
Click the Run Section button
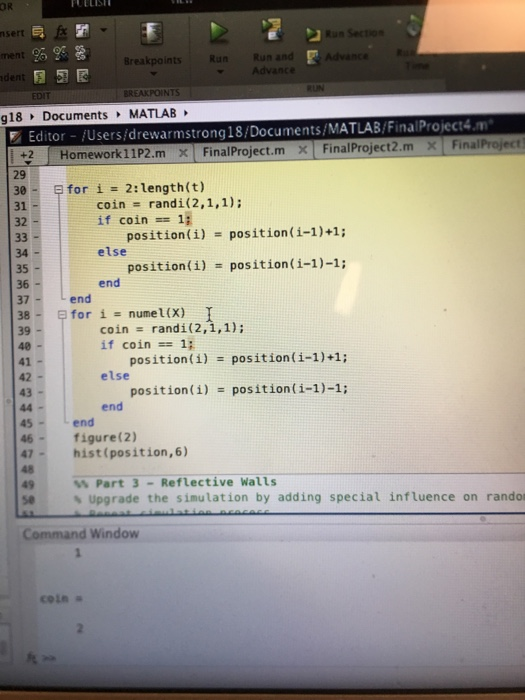click(x=345, y=34)
